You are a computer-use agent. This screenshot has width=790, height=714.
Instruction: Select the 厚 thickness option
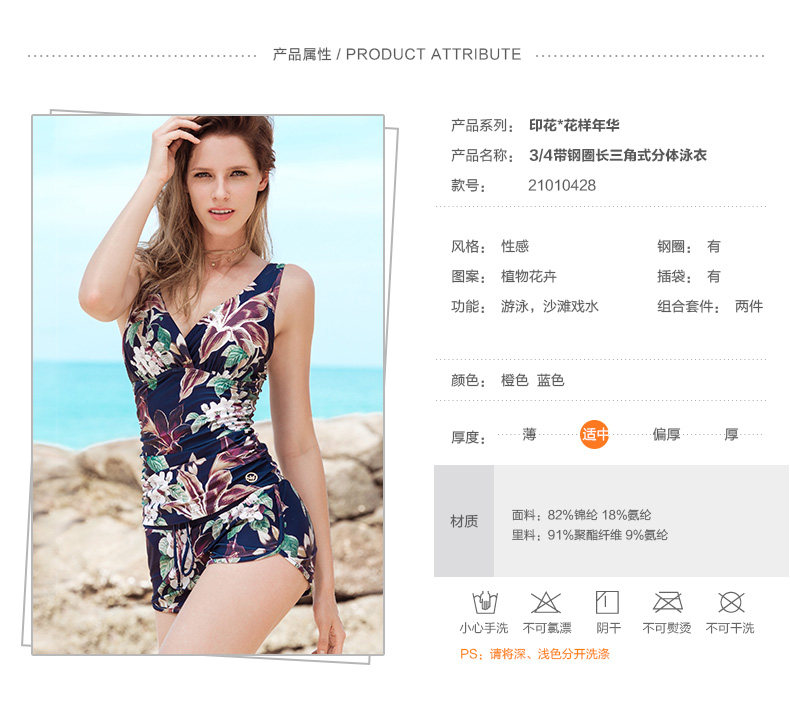pyautogui.click(x=731, y=434)
